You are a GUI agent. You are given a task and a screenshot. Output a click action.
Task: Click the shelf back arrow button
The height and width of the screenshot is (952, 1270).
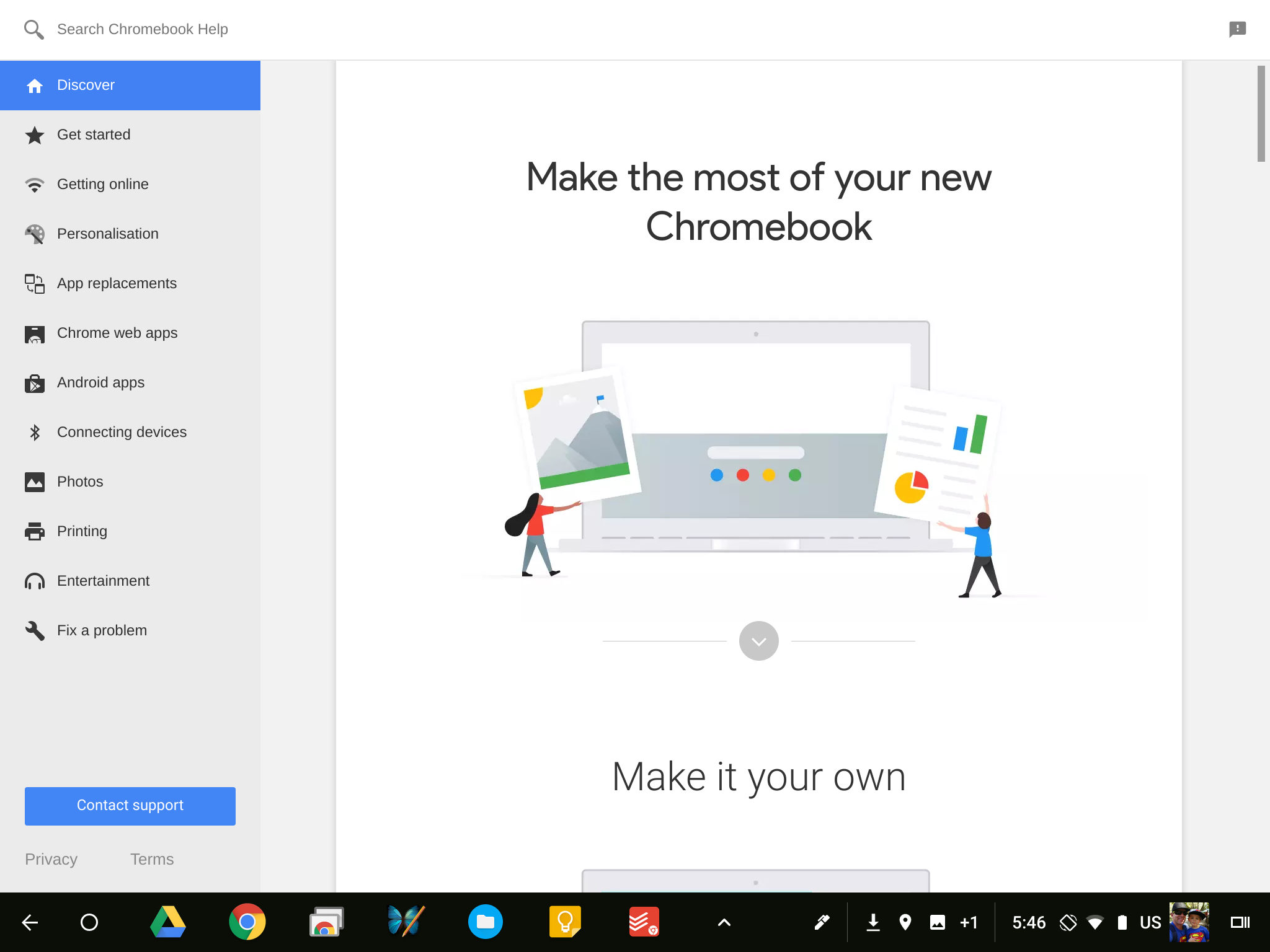(30, 923)
